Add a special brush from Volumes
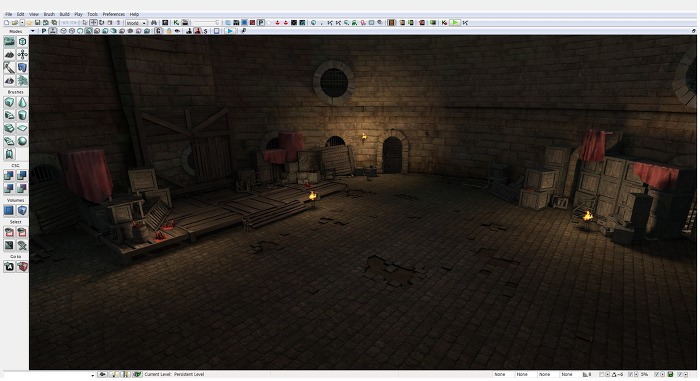Image resolution: width=700 pixels, height=381 pixels. [9, 210]
